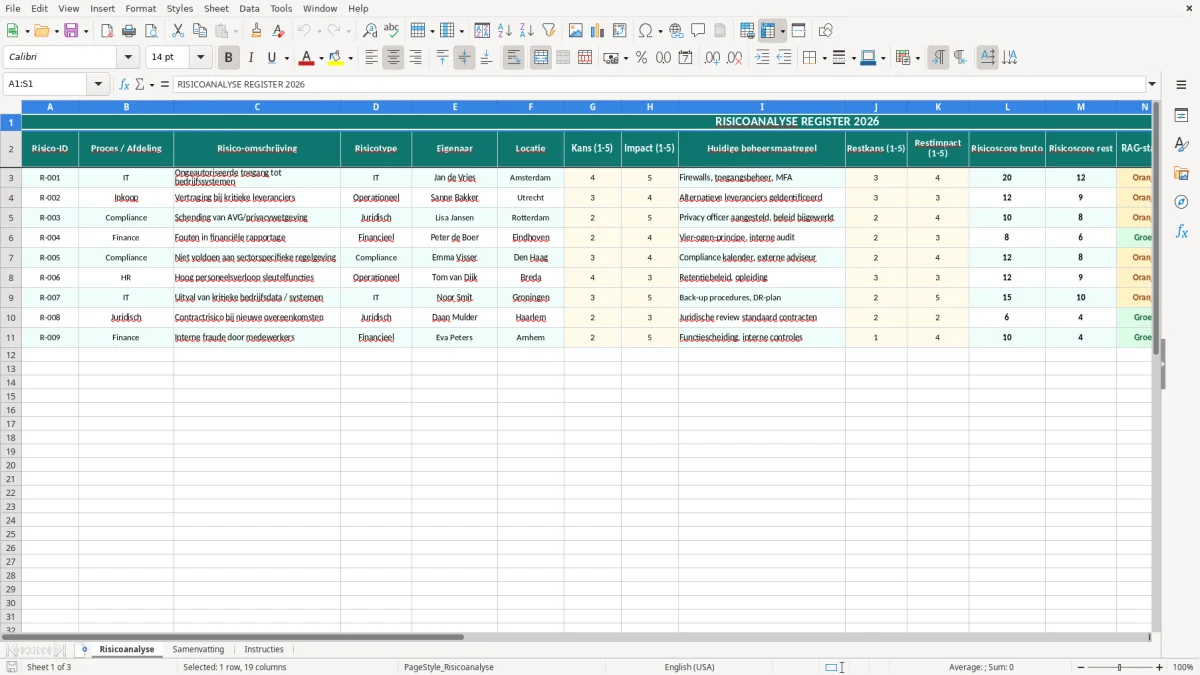Click Define Print Area icon
This screenshot has width=1200, height=675.
click(x=747, y=31)
